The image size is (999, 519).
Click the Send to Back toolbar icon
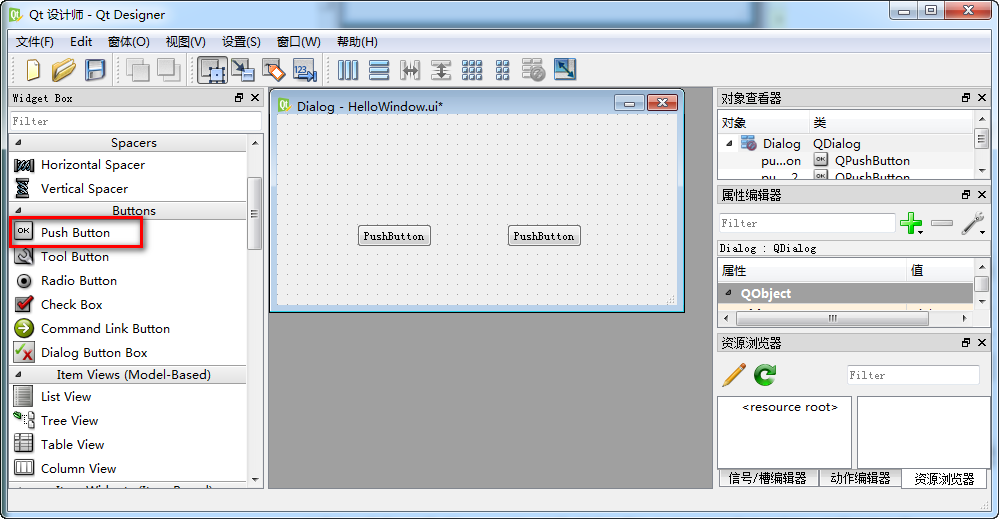[x=137, y=69]
